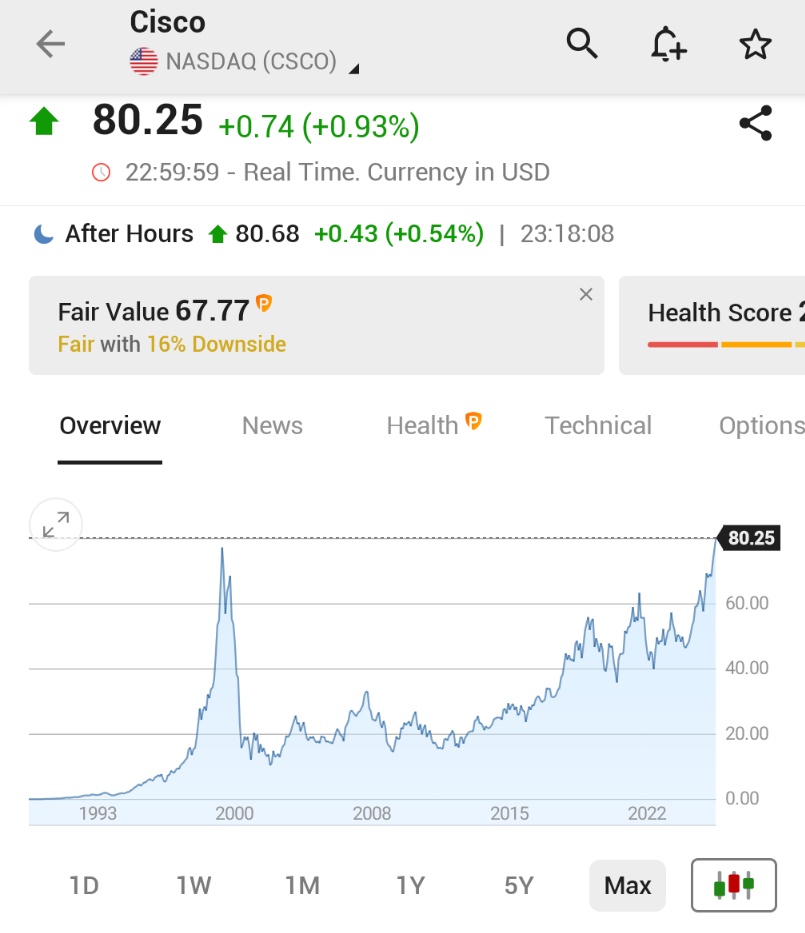
Task: Dismiss the Fair Value card
Action: pyautogui.click(x=586, y=294)
